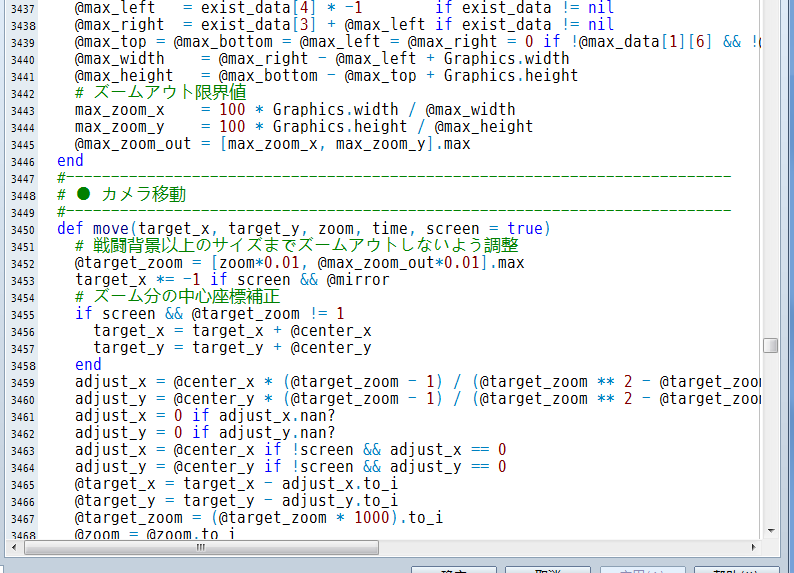Click the comment '# ズーム分の中心座標補正'
Viewport: 794px width, 573px height.
[177, 297]
